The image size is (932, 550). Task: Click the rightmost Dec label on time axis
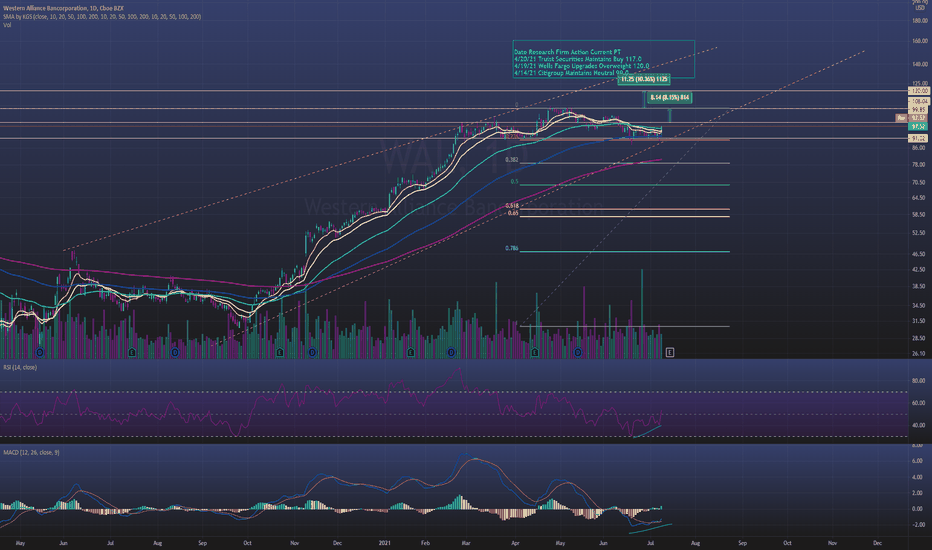[877, 543]
